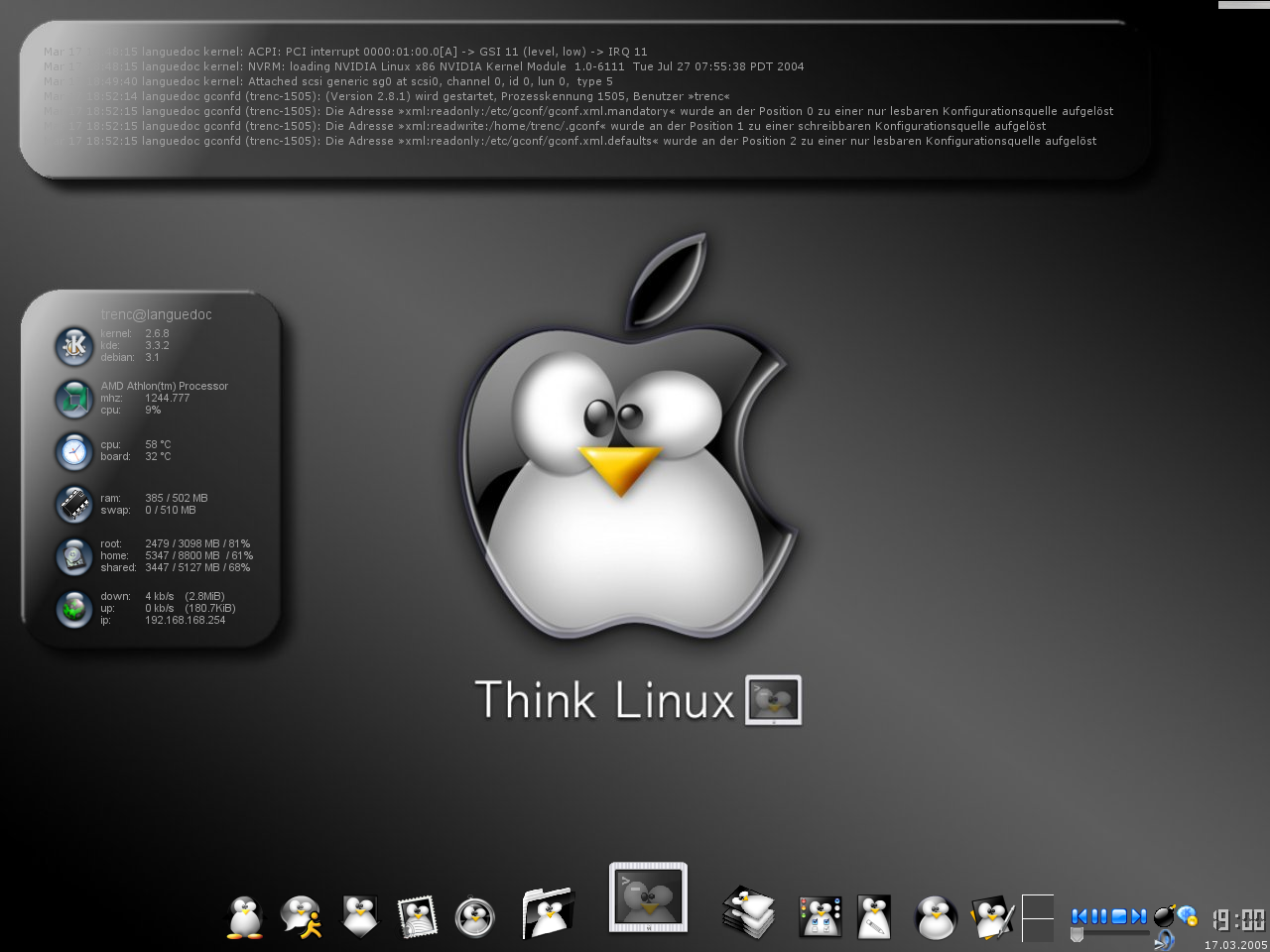This screenshot has height=952, width=1270.
Task: Open the penguin with checklist colored dots
Action: 820,917
